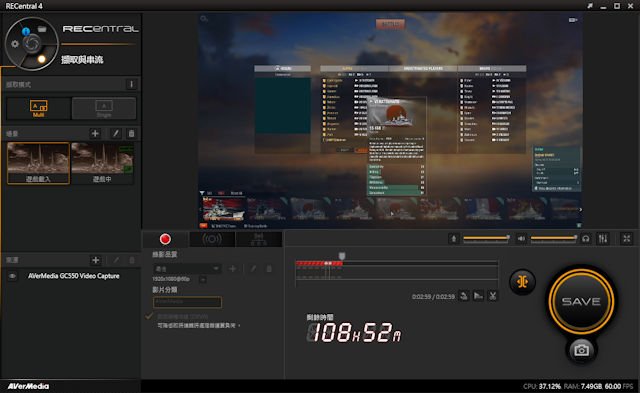640x393 pixels.
Task: Click the headphone monitor icon
Action: tap(586, 239)
